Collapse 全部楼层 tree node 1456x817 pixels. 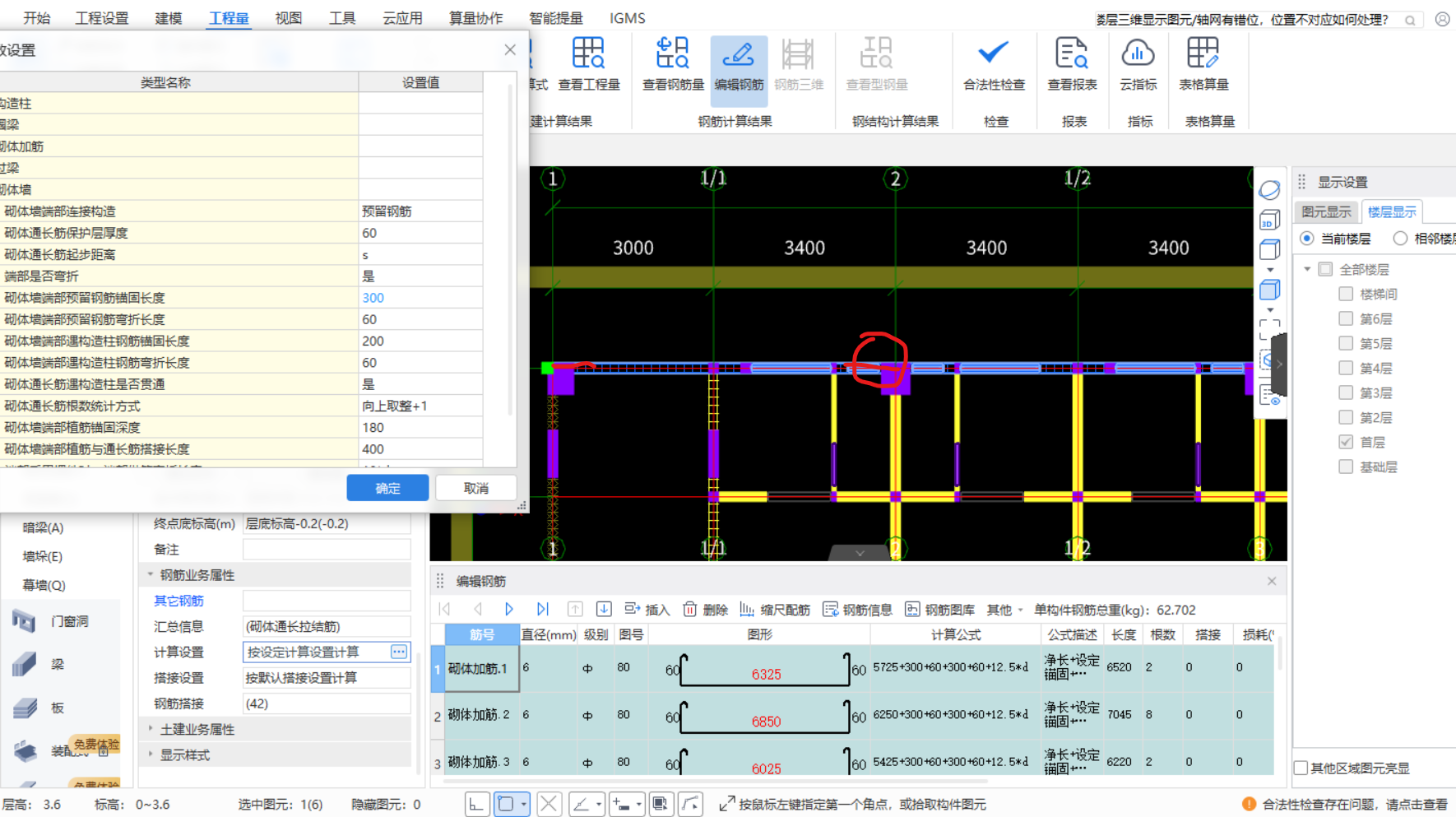pos(1307,269)
